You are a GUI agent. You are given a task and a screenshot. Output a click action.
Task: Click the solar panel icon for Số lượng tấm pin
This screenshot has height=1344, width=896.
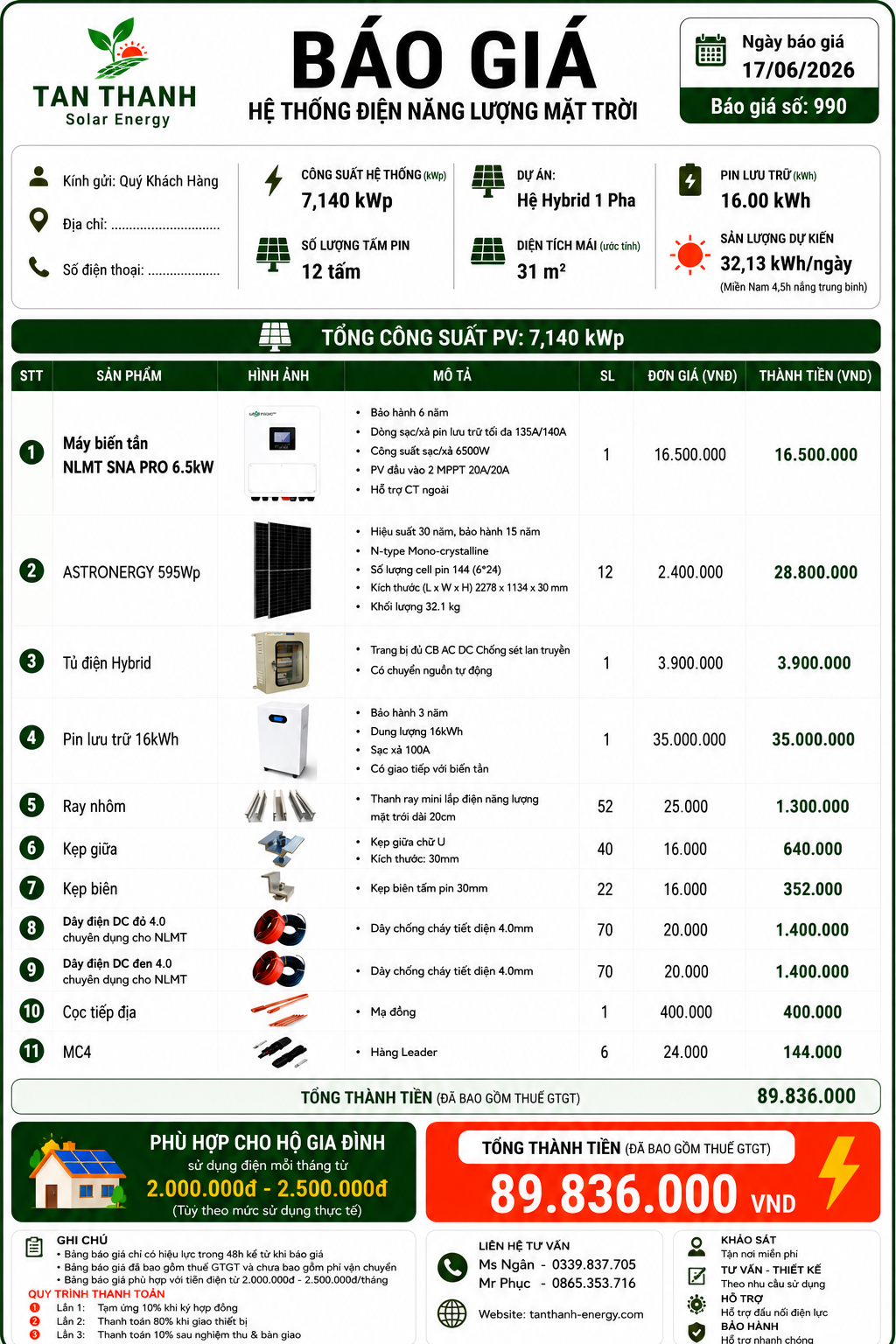pos(273,255)
